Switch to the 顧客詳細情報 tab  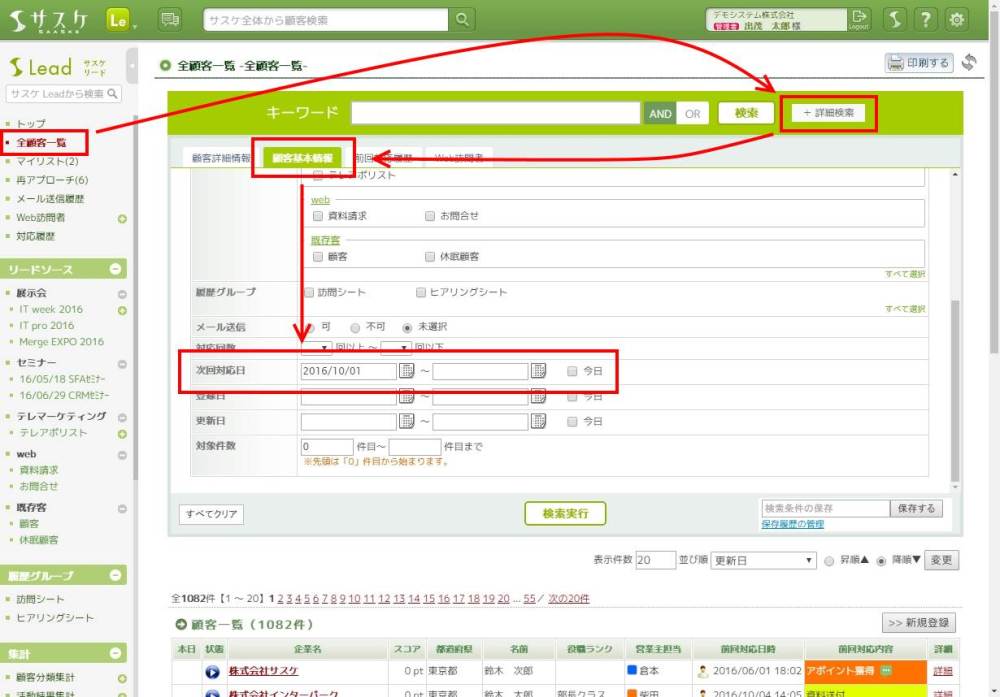[x=216, y=158]
